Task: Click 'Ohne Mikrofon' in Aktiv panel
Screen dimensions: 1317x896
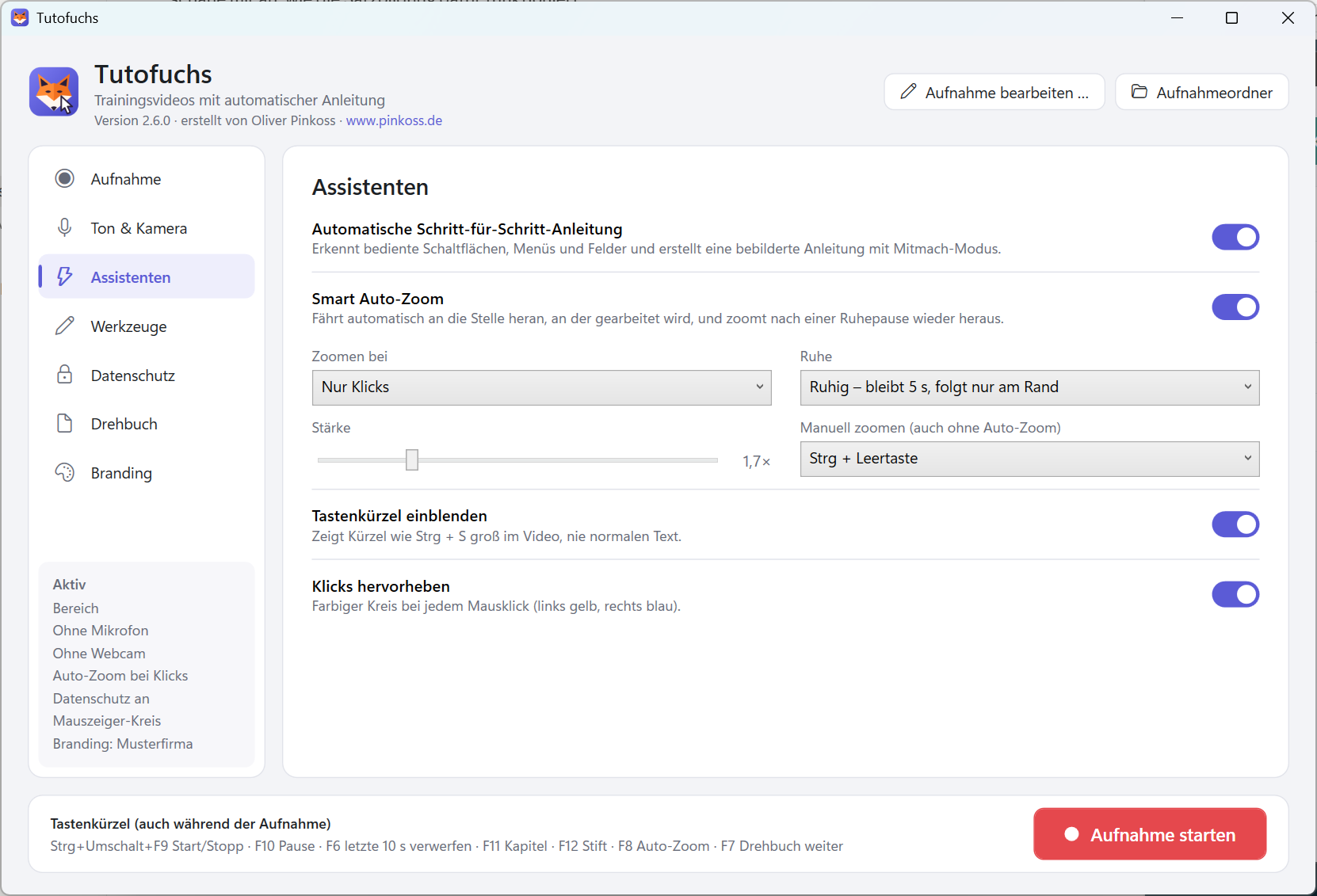Action: click(x=101, y=631)
